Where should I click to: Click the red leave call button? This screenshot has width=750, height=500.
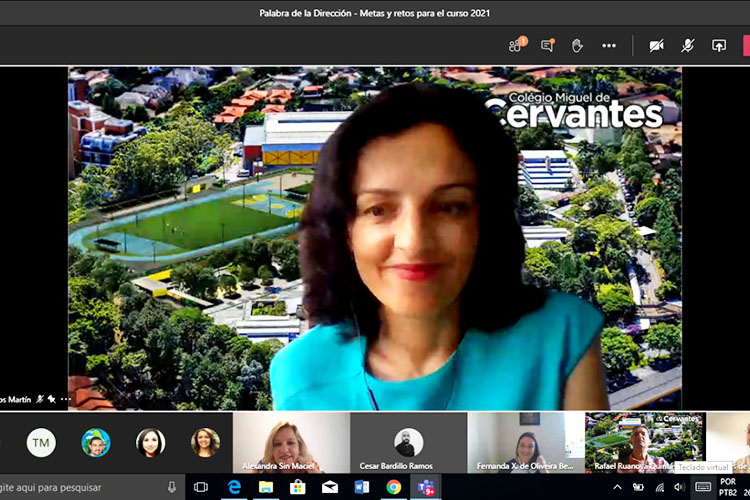(x=746, y=45)
